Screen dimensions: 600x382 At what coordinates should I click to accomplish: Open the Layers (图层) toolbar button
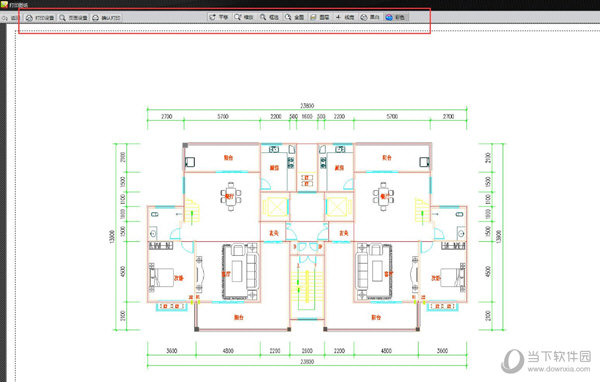click(320, 17)
